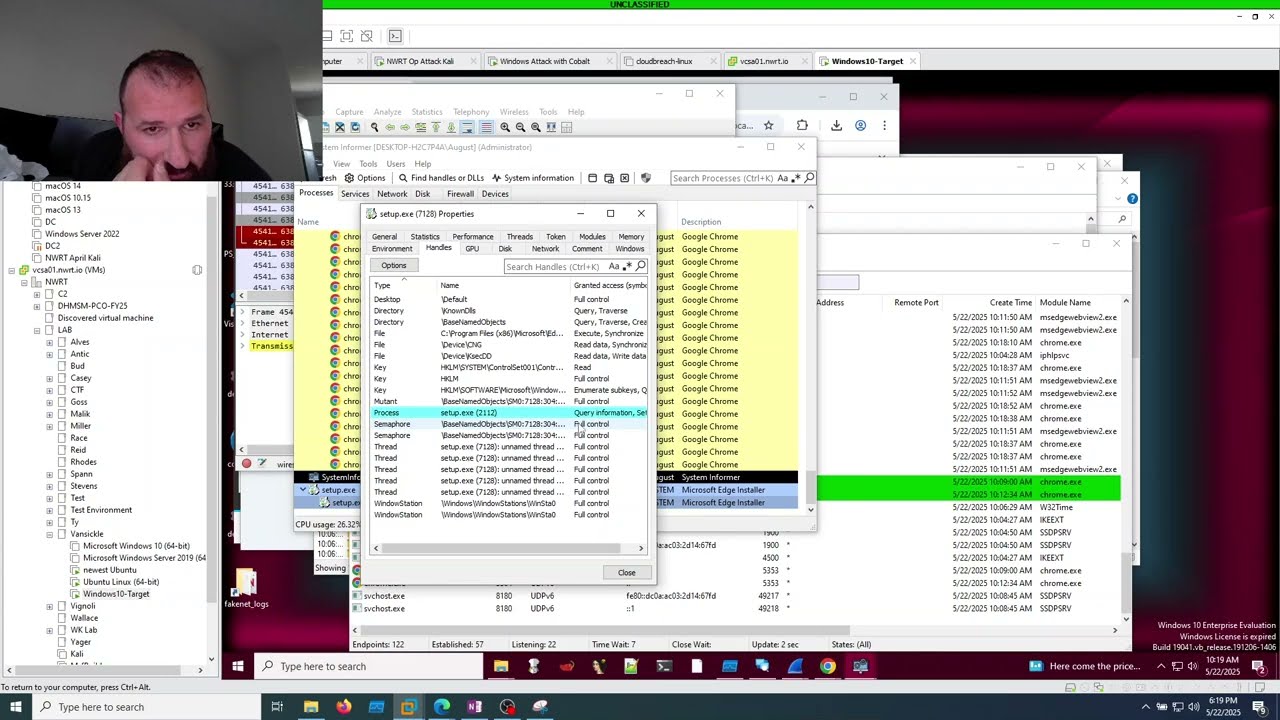1280x720 pixels.
Task: Click the Options button in Handles tab
Action: [393, 266]
